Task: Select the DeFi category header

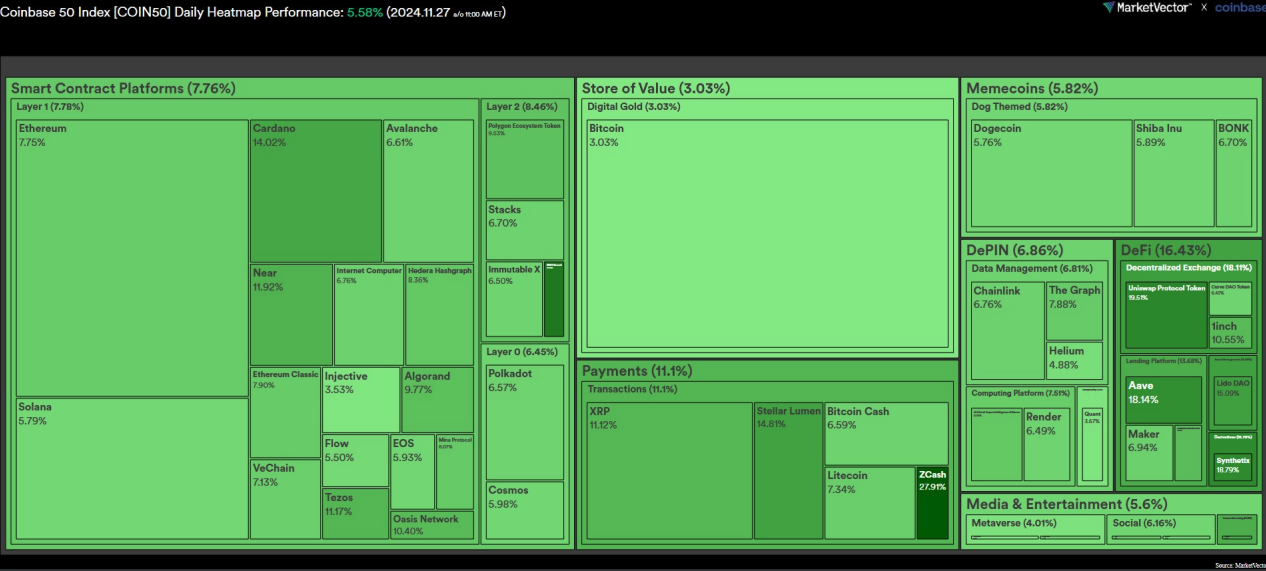Action: point(1166,250)
